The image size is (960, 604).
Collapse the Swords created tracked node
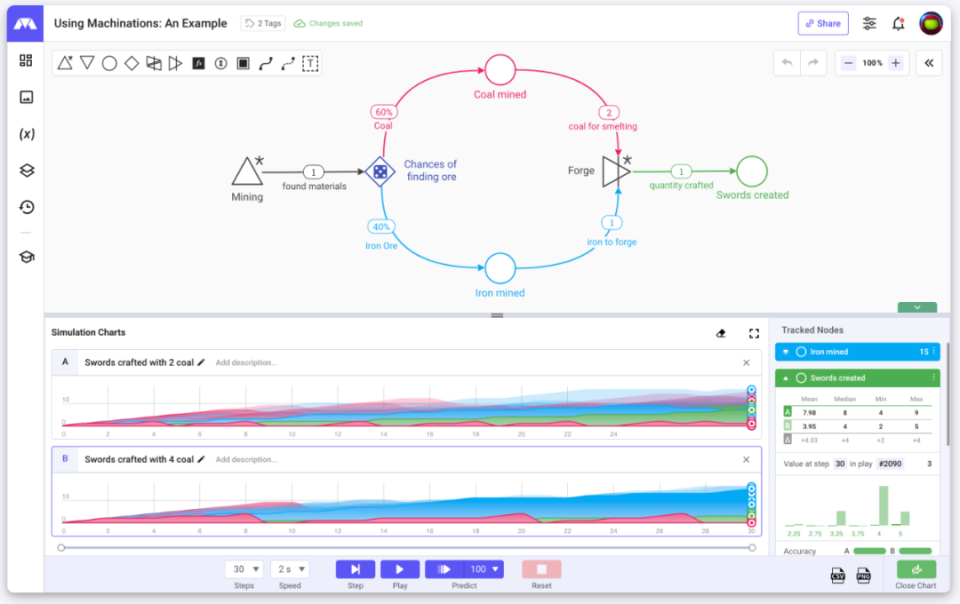point(786,378)
